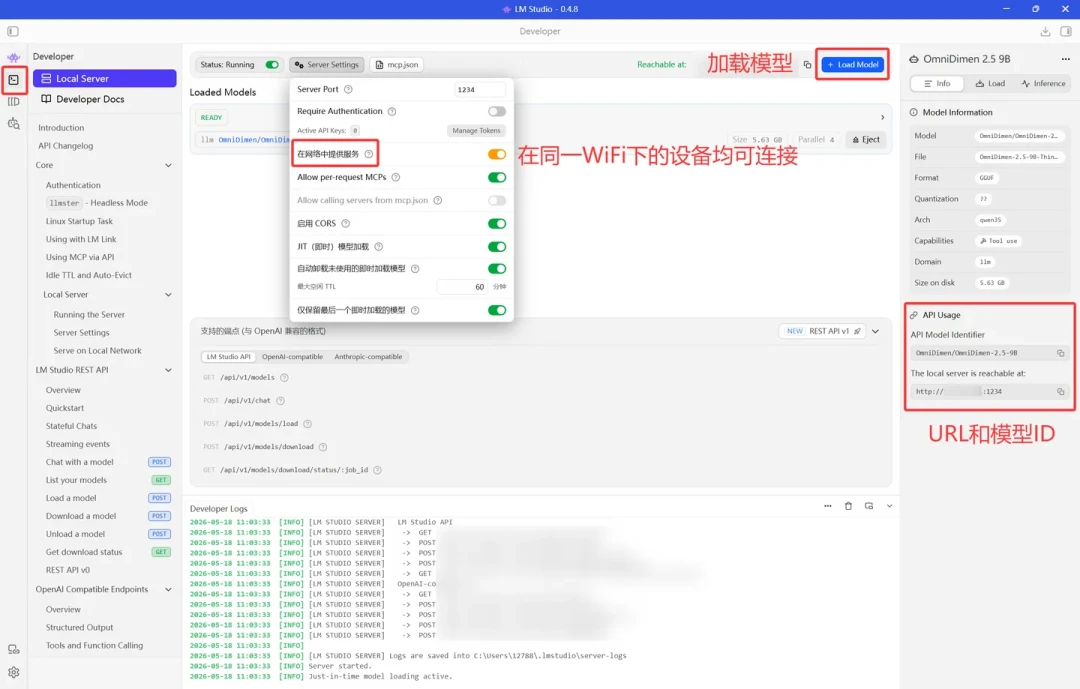This screenshot has height=689, width=1080.
Task: Collapse the Core docs section
Action: [x=168, y=165]
